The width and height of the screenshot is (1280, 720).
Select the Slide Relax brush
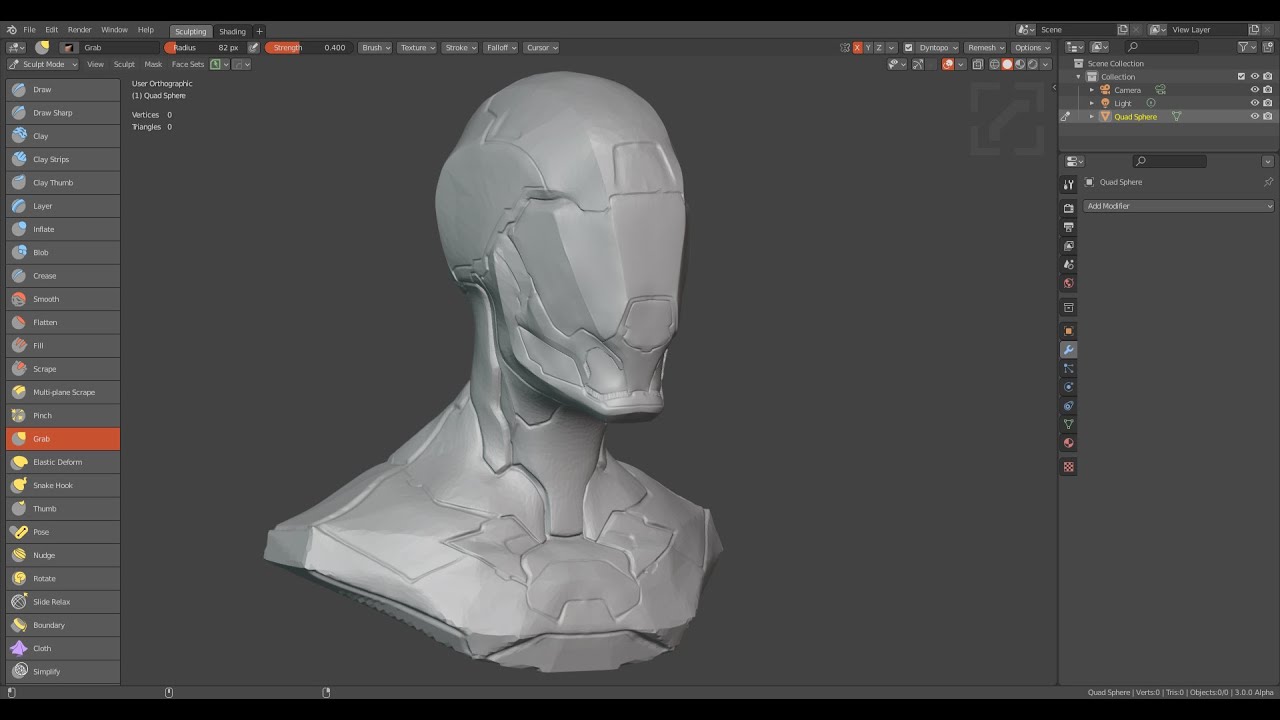point(63,602)
